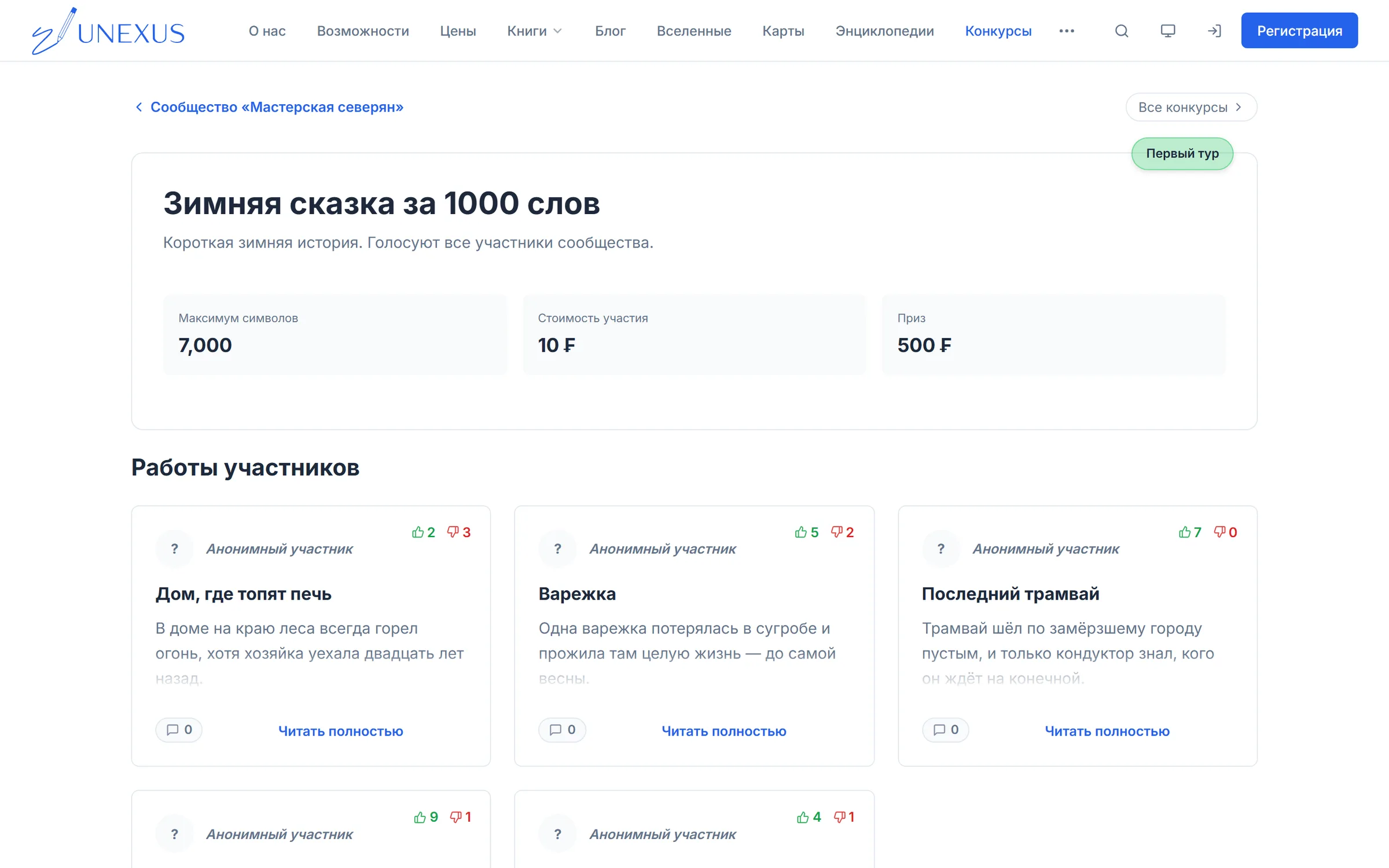Click anonymous avatar on 'Варежка' card
1389x868 pixels.
pos(557,548)
